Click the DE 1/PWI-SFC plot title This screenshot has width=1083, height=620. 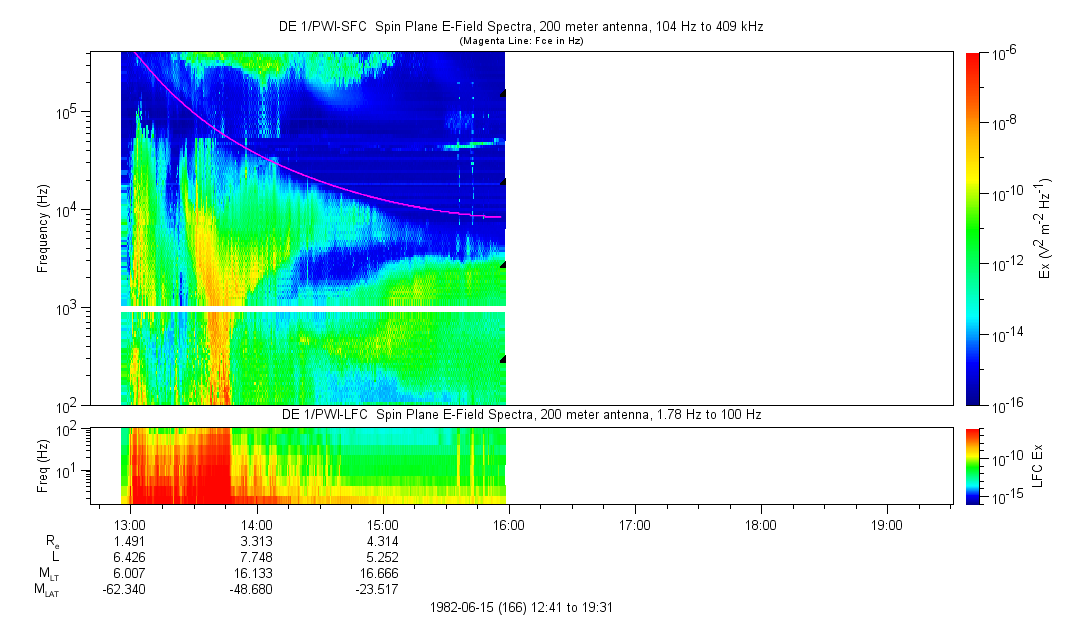click(520, 27)
